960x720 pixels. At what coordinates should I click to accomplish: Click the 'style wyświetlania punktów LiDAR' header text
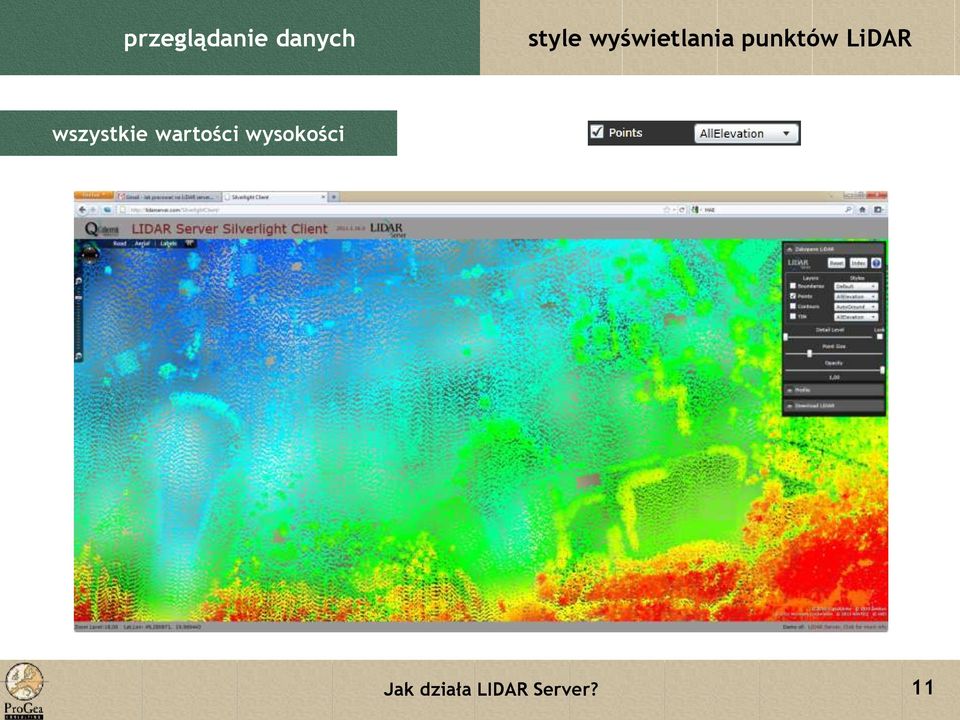pyautogui.click(x=719, y=39)
